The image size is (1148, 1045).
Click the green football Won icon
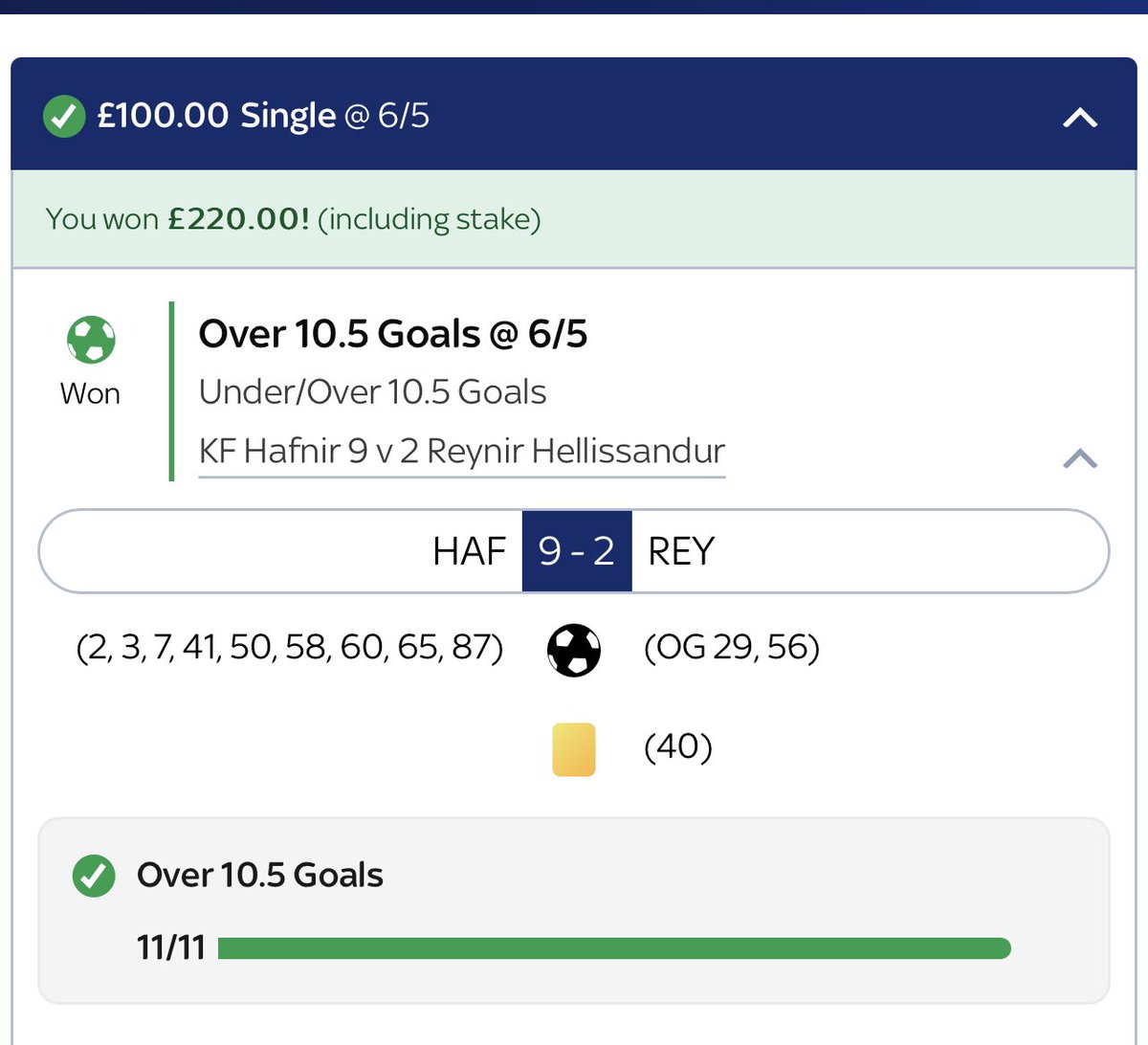pos(91,340)
